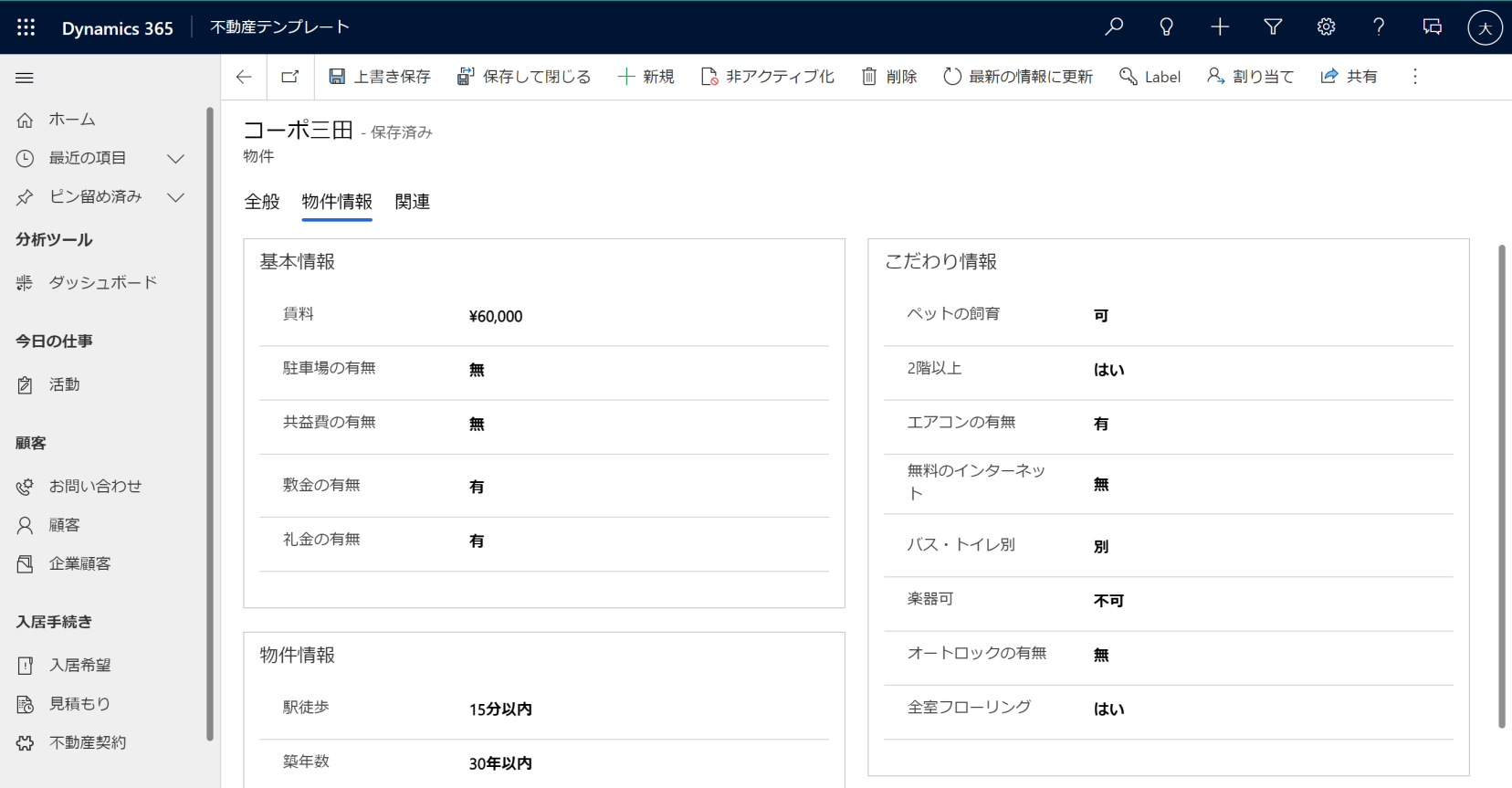Open the Dynamics 365 app launcher grid
This screenshot has width=1512, height=788.
click(26, 27)
